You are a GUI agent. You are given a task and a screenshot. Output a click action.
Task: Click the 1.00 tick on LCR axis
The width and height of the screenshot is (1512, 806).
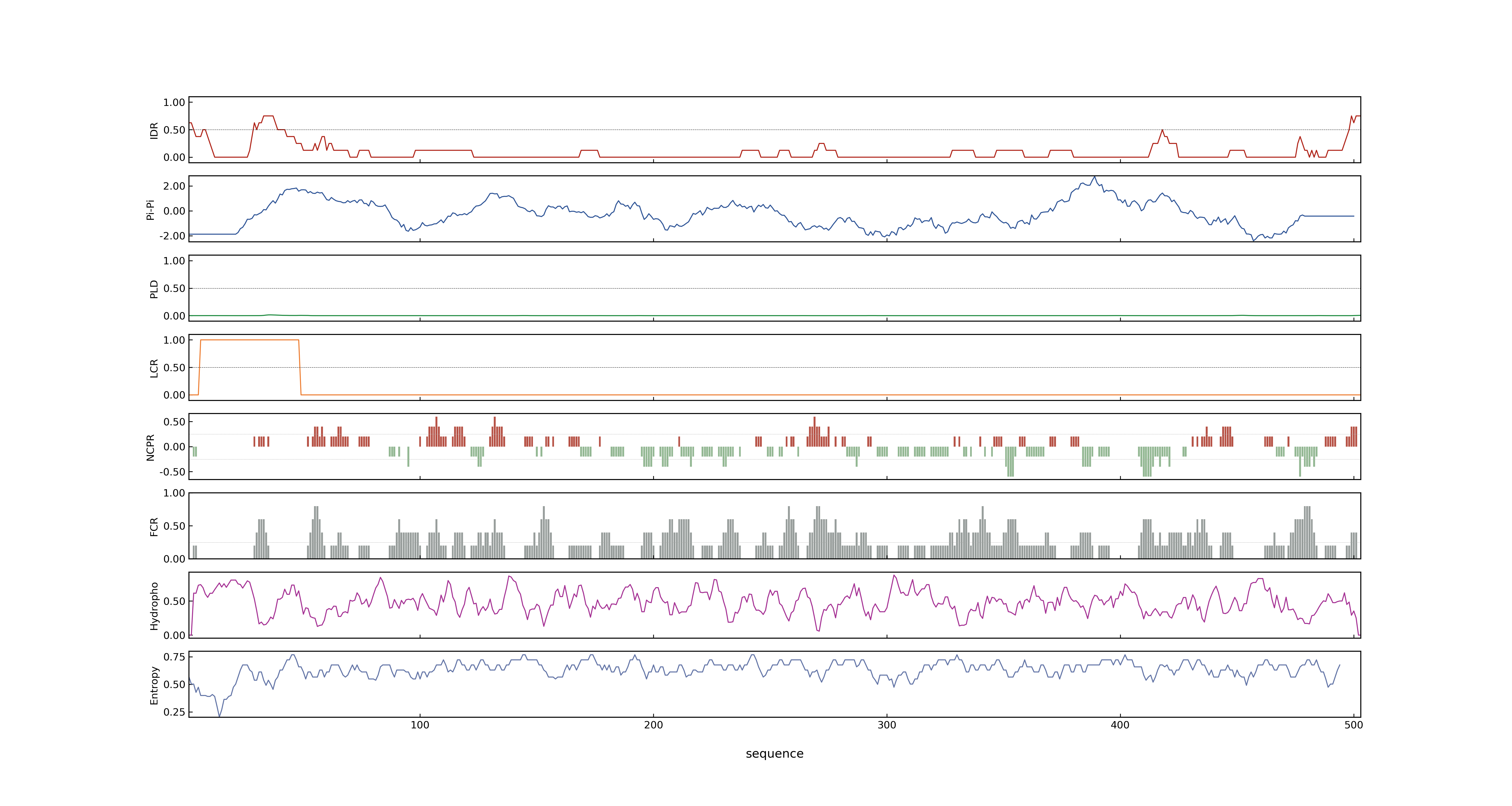coord(174,340)
